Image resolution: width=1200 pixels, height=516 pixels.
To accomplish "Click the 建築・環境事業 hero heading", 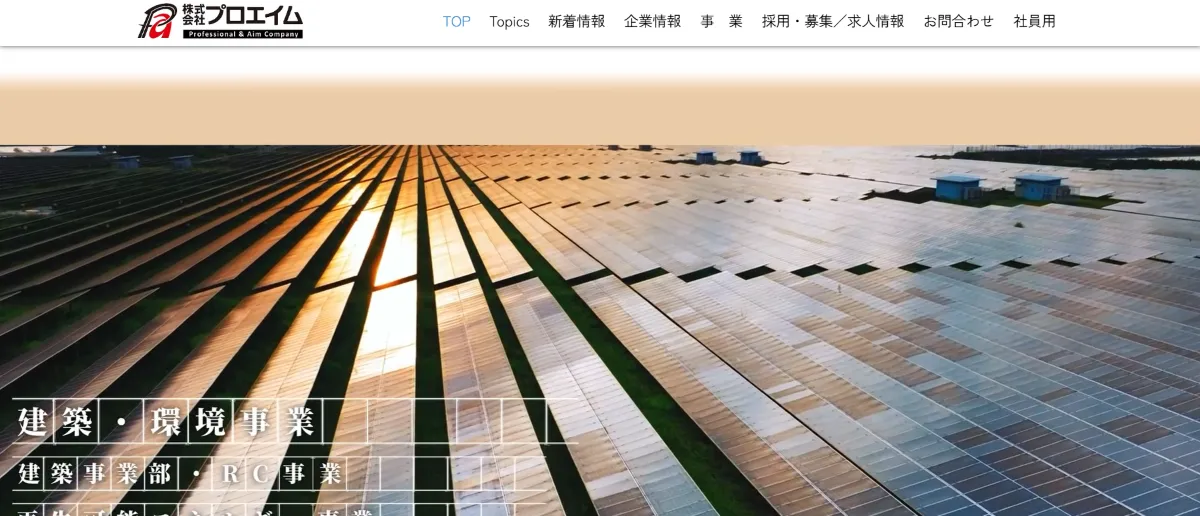I will (166, 421).
